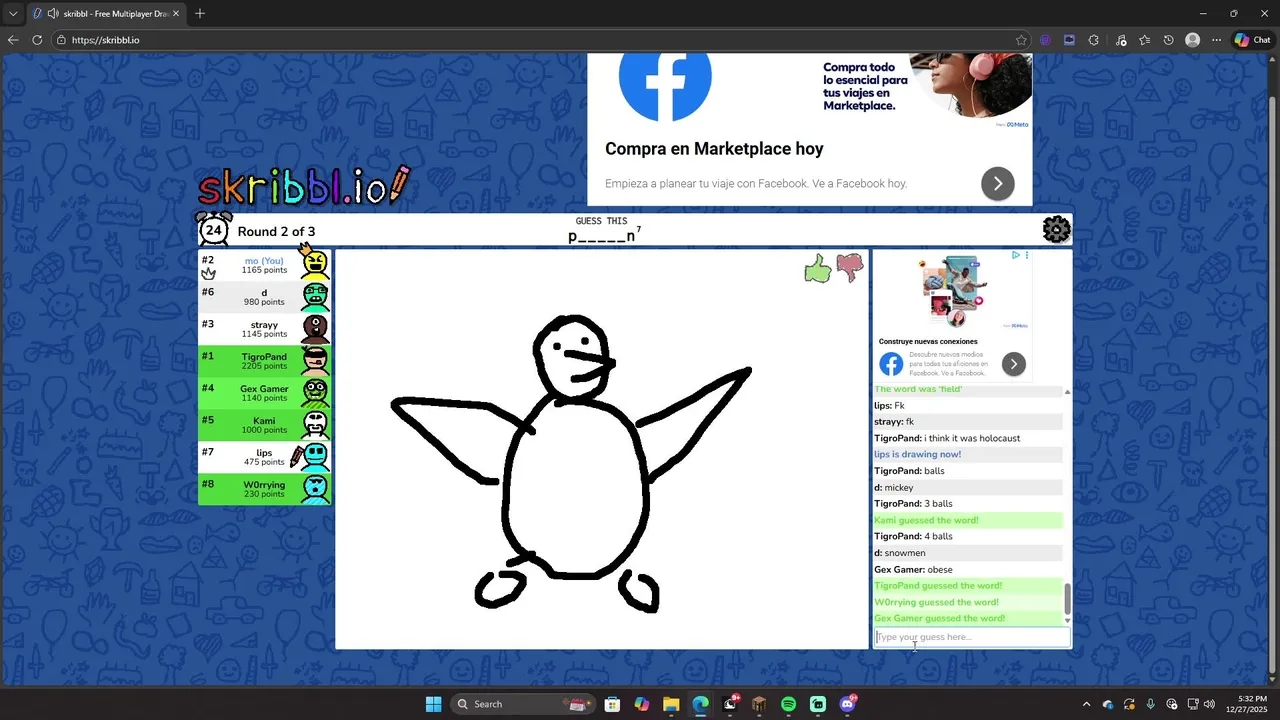
Task: Open browser history icon
Action: pyautogui.click(x=1168, y=40)
